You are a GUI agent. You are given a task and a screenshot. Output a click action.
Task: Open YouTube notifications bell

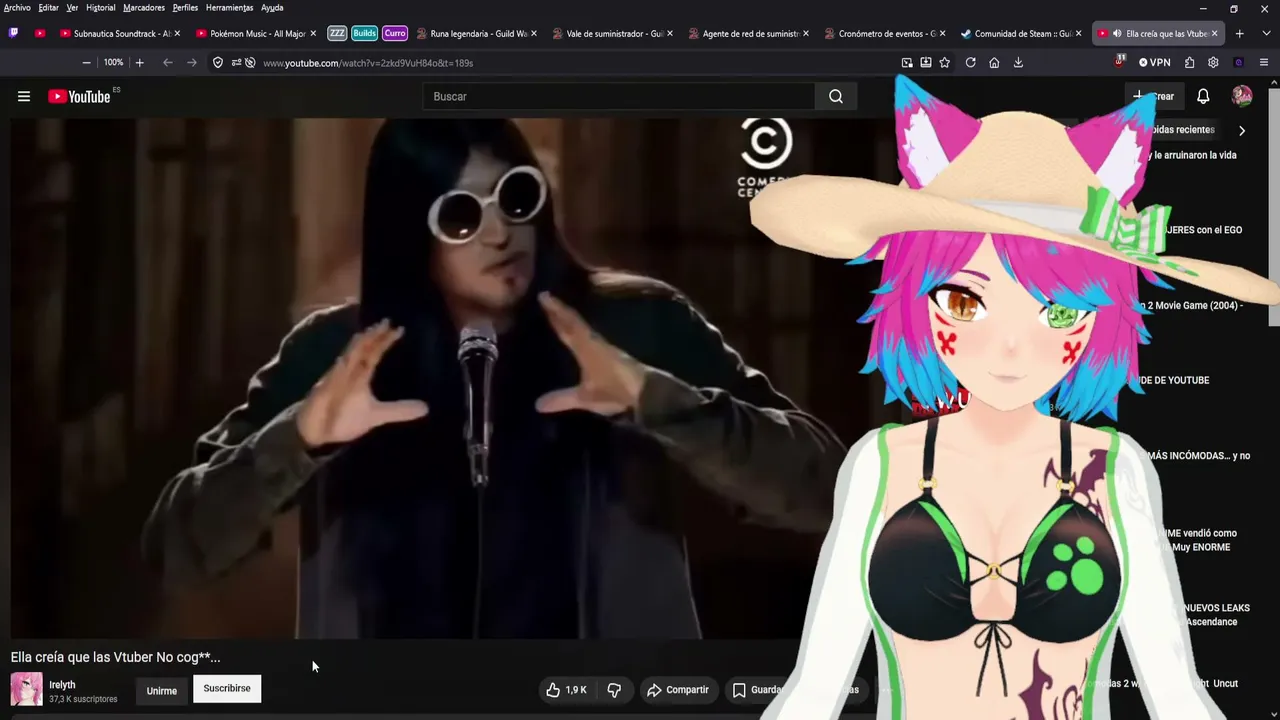(x=1203, y=96)
